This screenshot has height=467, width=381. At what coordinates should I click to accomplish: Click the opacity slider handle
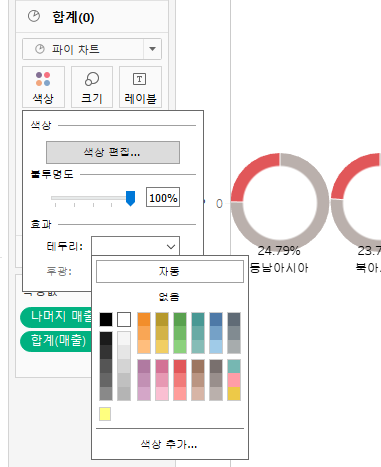[130, 198]
